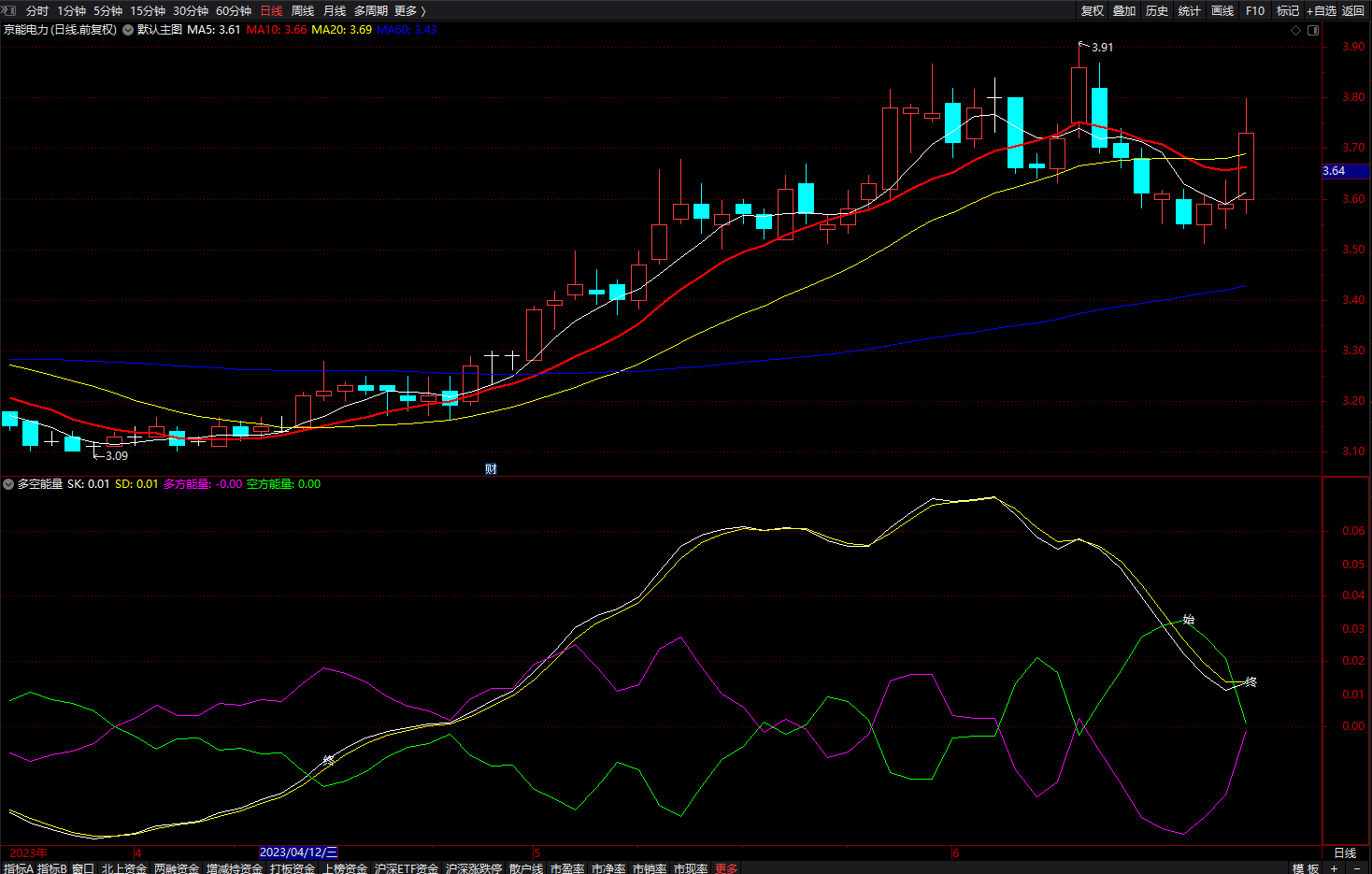Click the 多方能量 value label
This screenshot has height=874, width=1372.
[x=203, y=484]
